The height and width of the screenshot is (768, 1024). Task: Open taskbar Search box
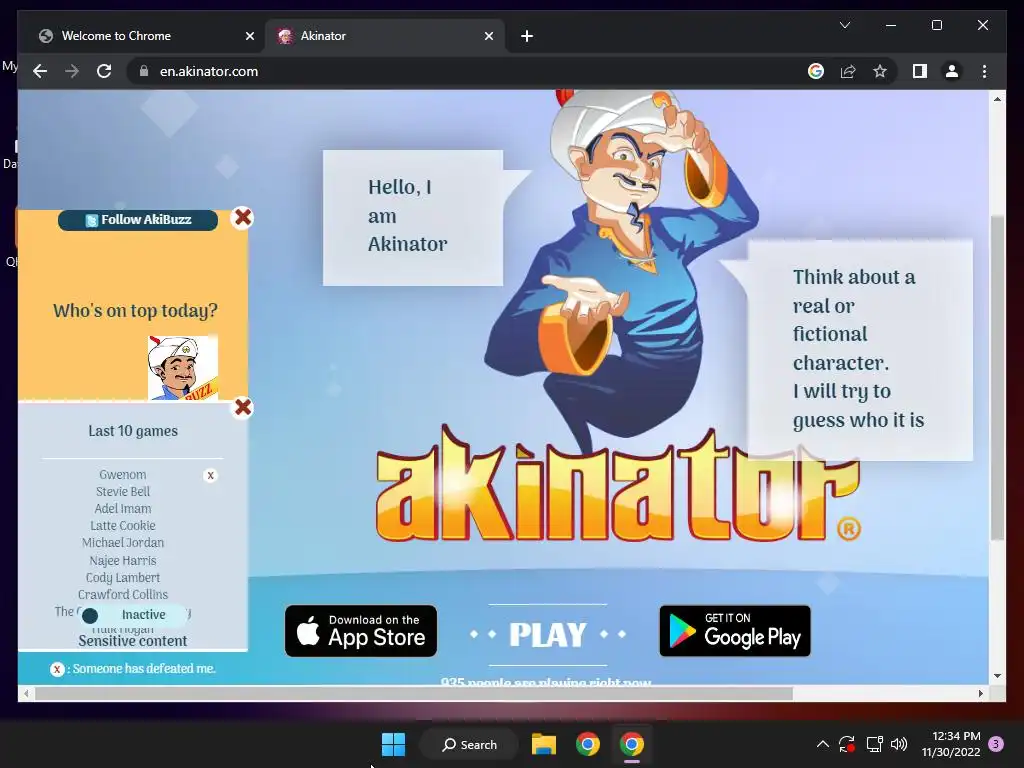[x=469, y=744]
